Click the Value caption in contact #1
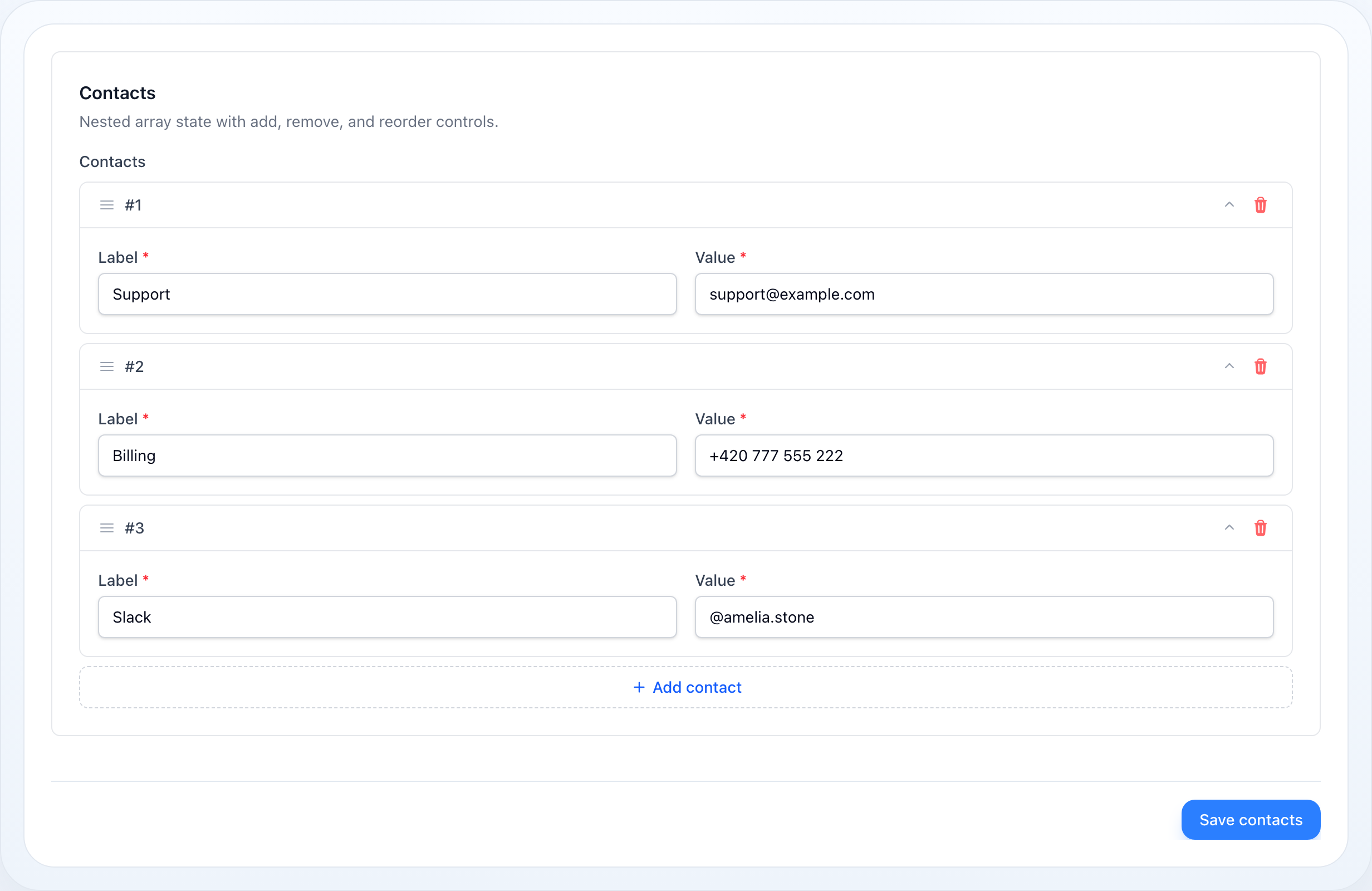The width and height of the screenshot is (1372, 891). [x=715, y=257]
